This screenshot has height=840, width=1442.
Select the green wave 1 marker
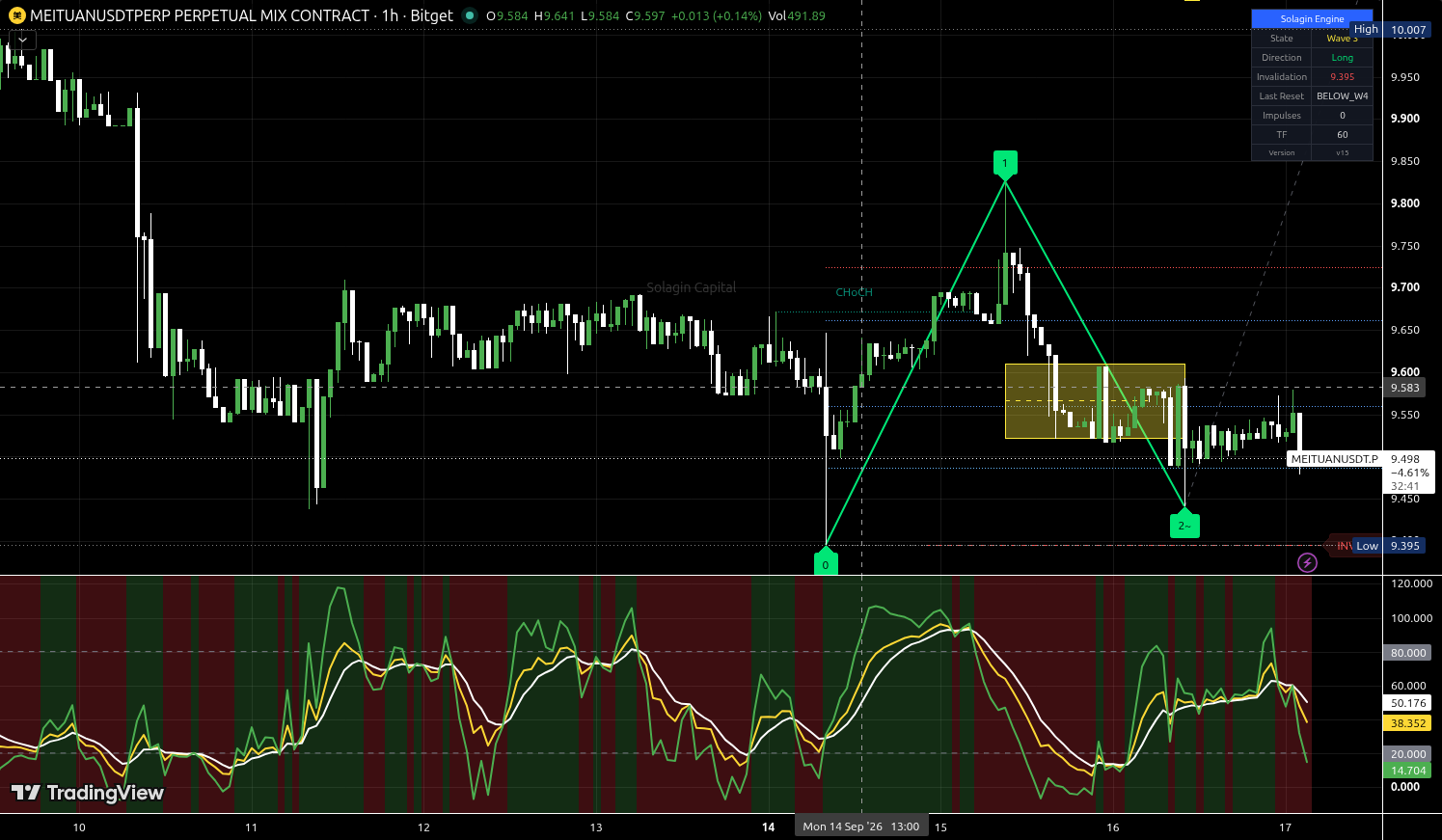click(1005, 165)
